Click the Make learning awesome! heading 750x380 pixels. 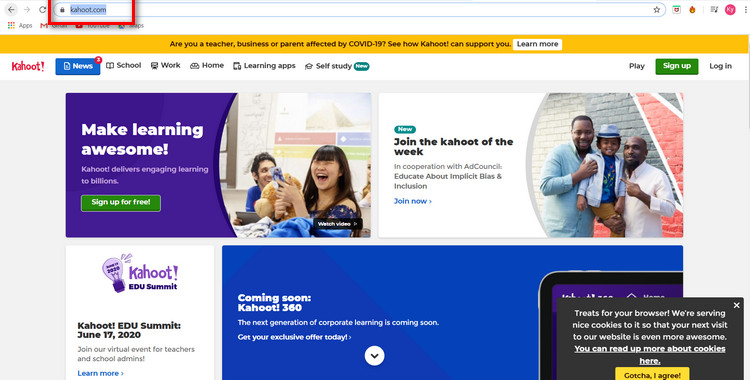tap(142, 139)
